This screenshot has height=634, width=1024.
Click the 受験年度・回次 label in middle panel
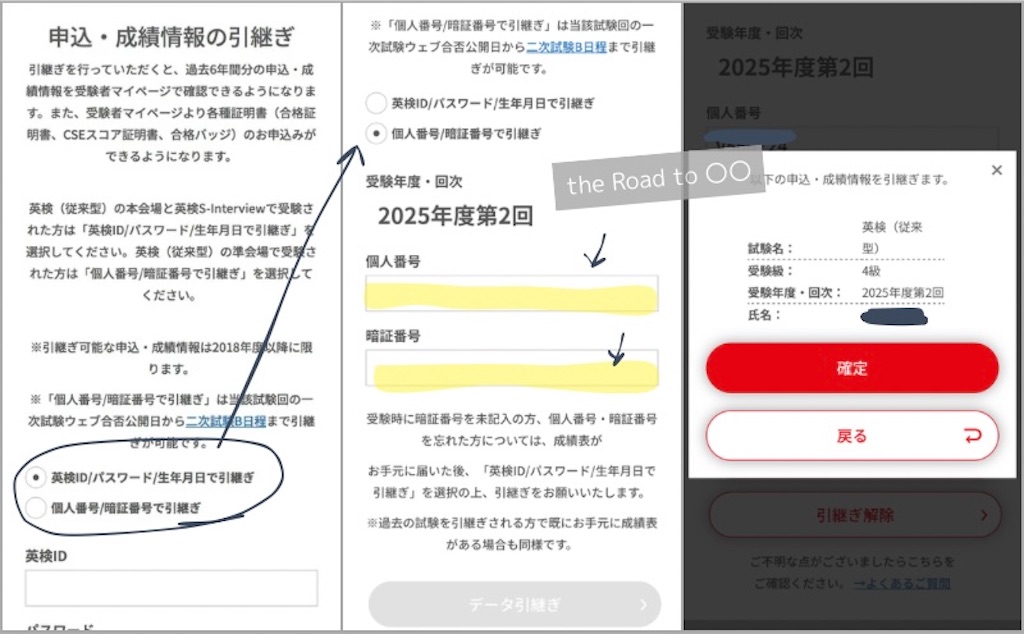tap(414, 182)
